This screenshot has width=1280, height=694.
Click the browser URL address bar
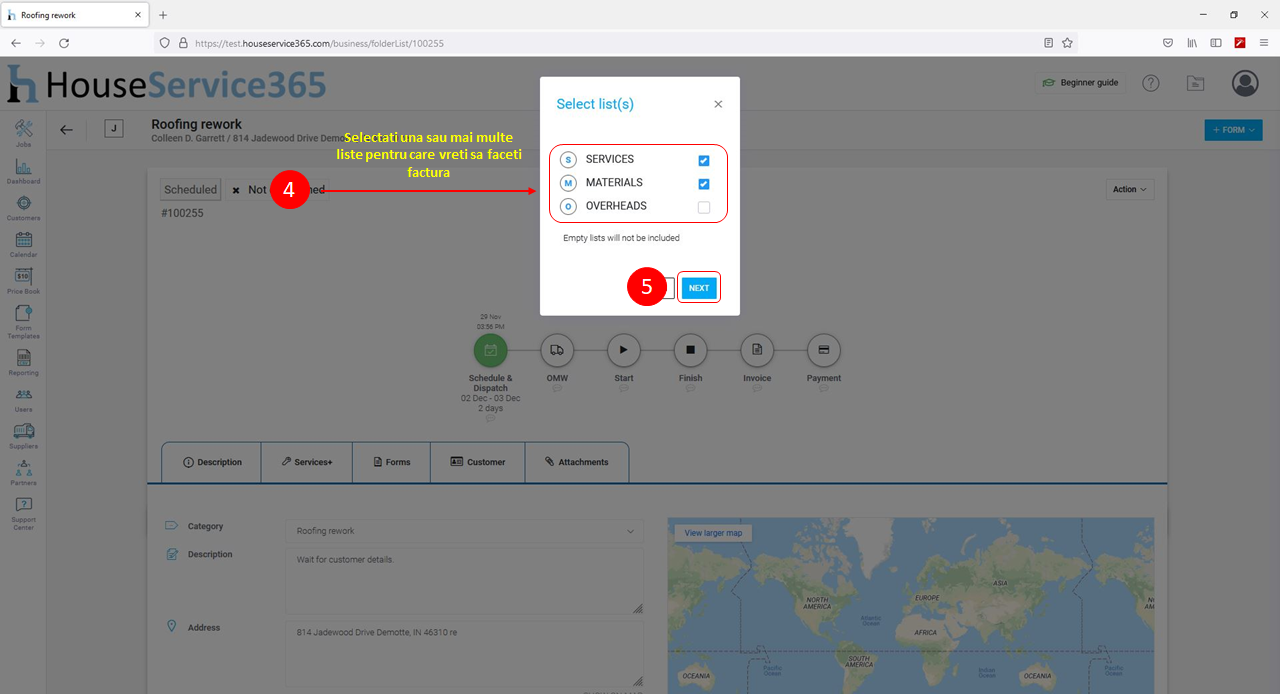615,43
